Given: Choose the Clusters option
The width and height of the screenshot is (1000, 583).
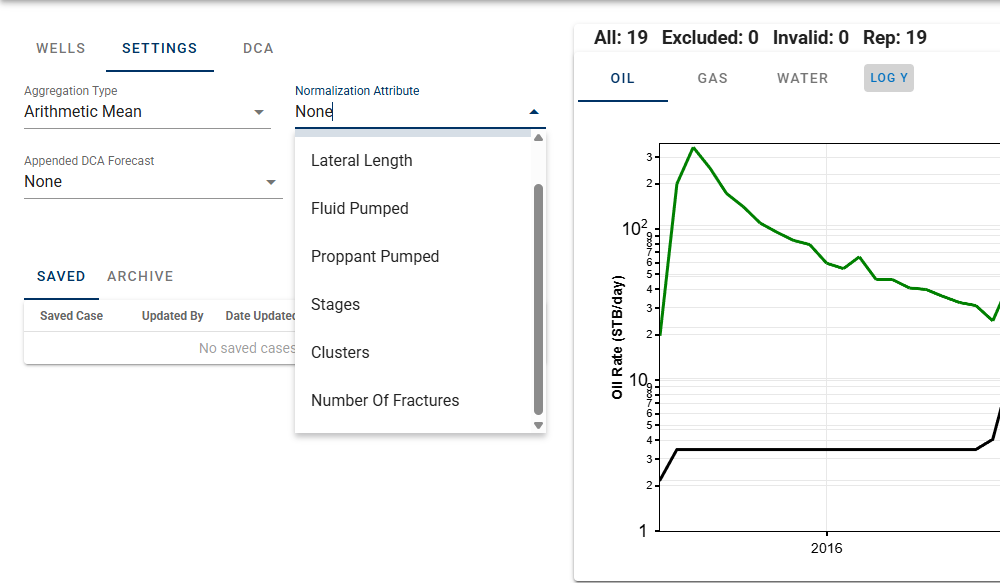Looking at the screenshot, I should (x=340, y=352).
